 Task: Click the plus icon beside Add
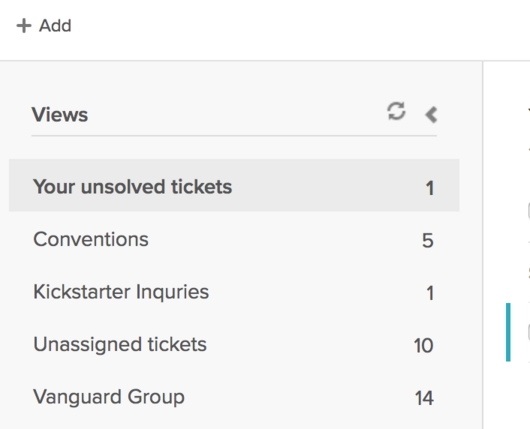pos(24,26)
